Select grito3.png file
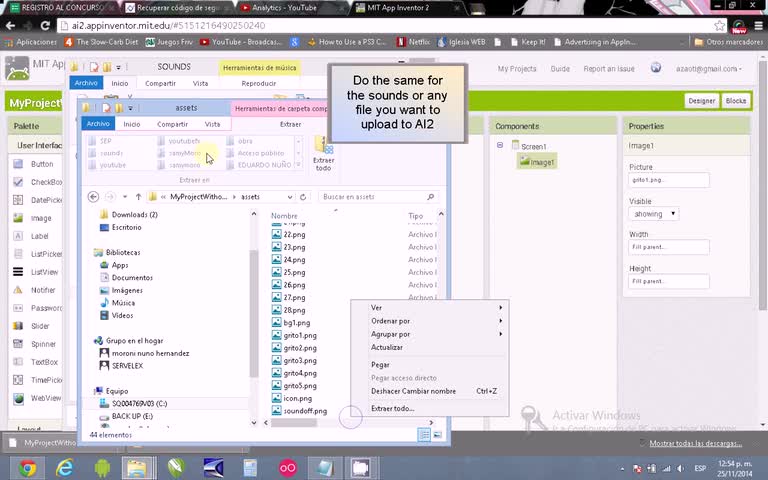The image size is (768, 480). click(294, 360)
